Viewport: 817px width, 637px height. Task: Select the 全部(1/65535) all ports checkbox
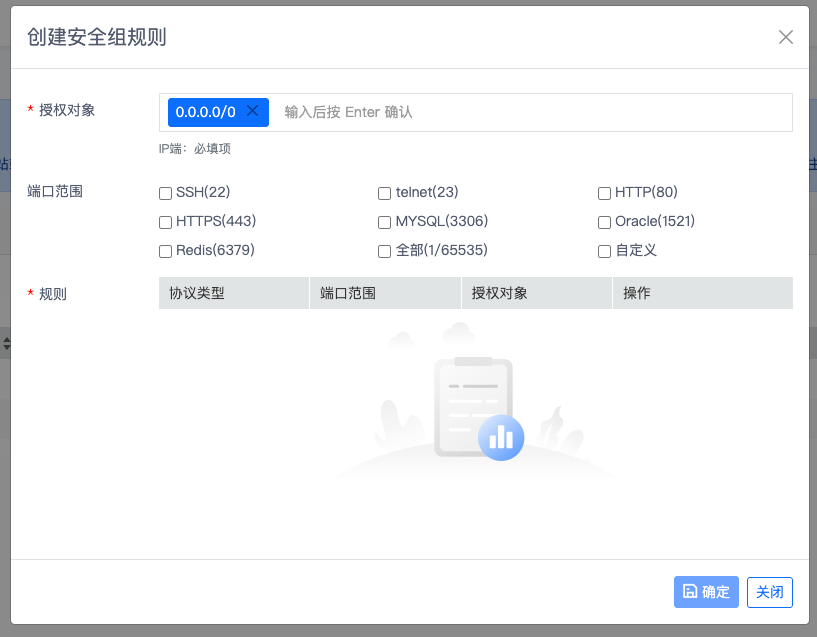coord(385,251)
